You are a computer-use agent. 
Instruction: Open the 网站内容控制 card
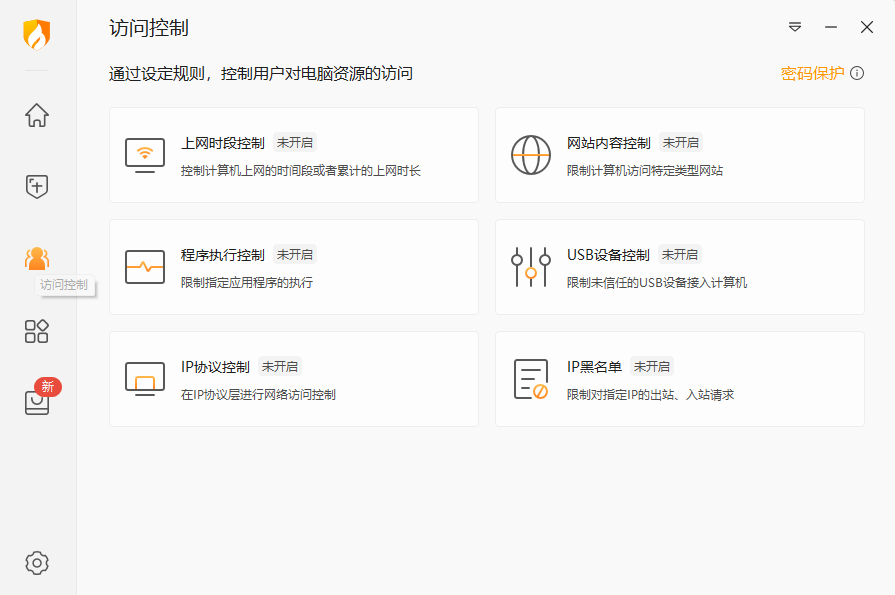pyautogui.click(x=679, y=154)
